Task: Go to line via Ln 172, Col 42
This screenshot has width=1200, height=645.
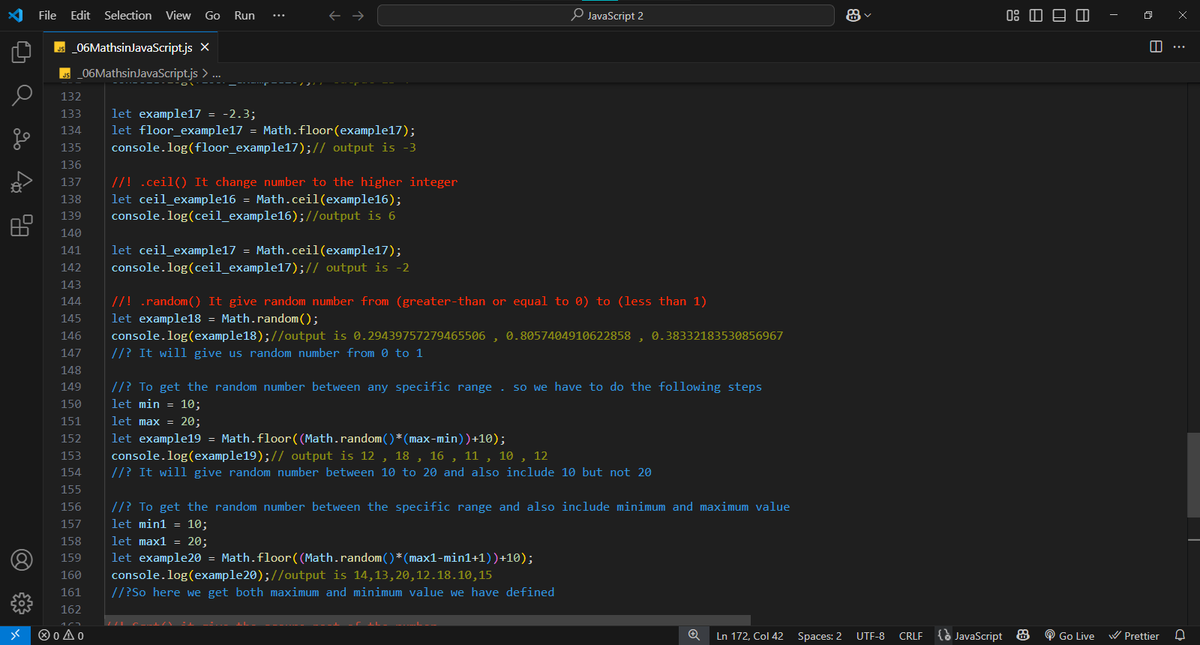Action: pos(750,635)
